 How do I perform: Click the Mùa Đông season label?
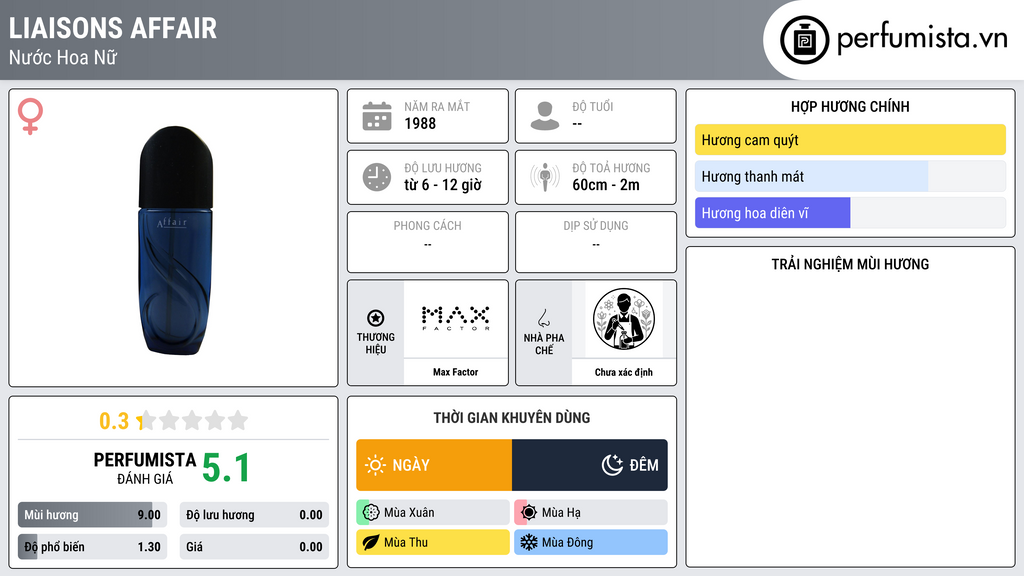[567, 542]
